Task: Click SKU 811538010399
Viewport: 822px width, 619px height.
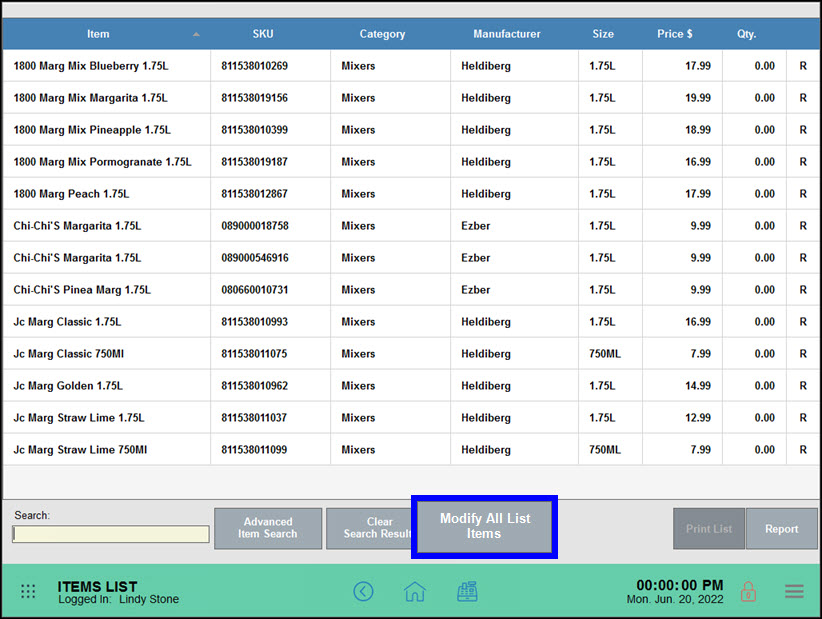Action: click(x=254, y=130)
